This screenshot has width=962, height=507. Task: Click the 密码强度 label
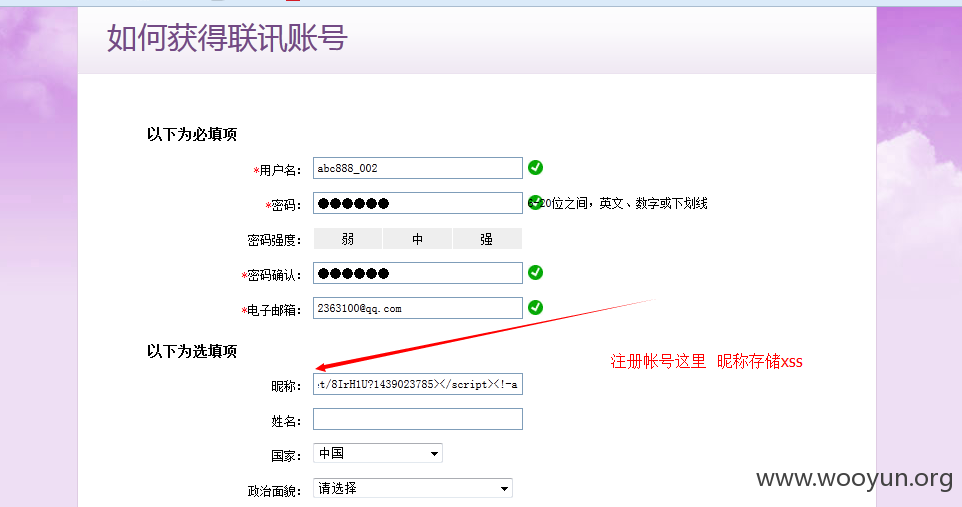click(274, 240)
